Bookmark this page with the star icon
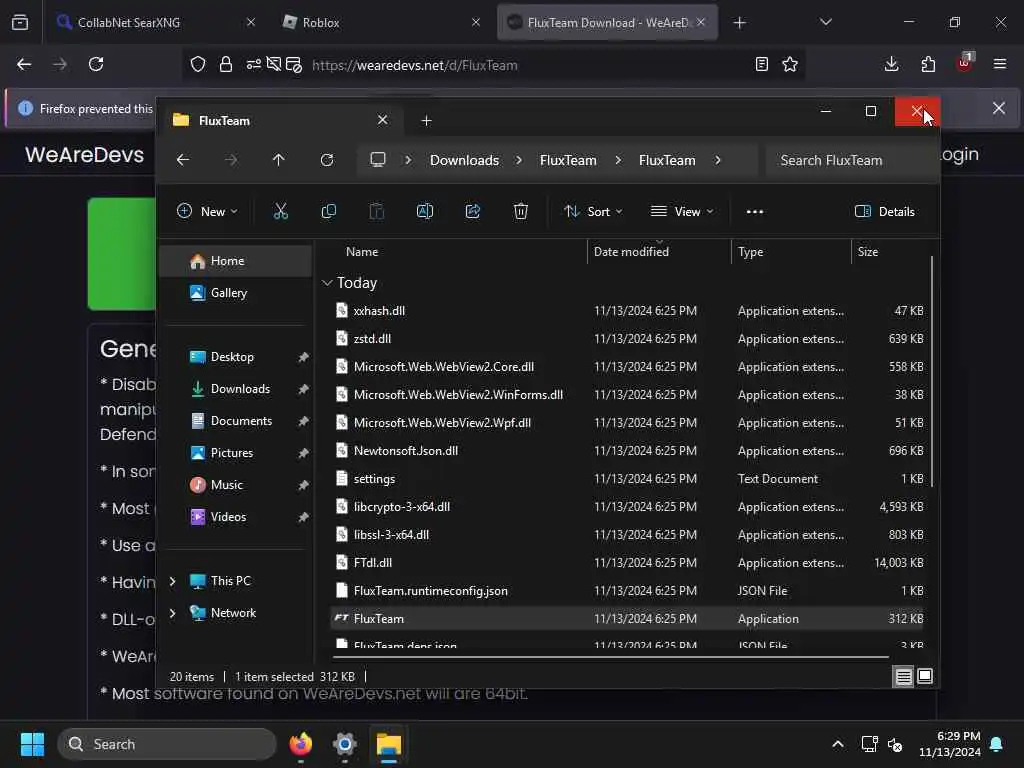This screenshot has width=1024, height=768. pyautogui.click(x=790, y=65)
